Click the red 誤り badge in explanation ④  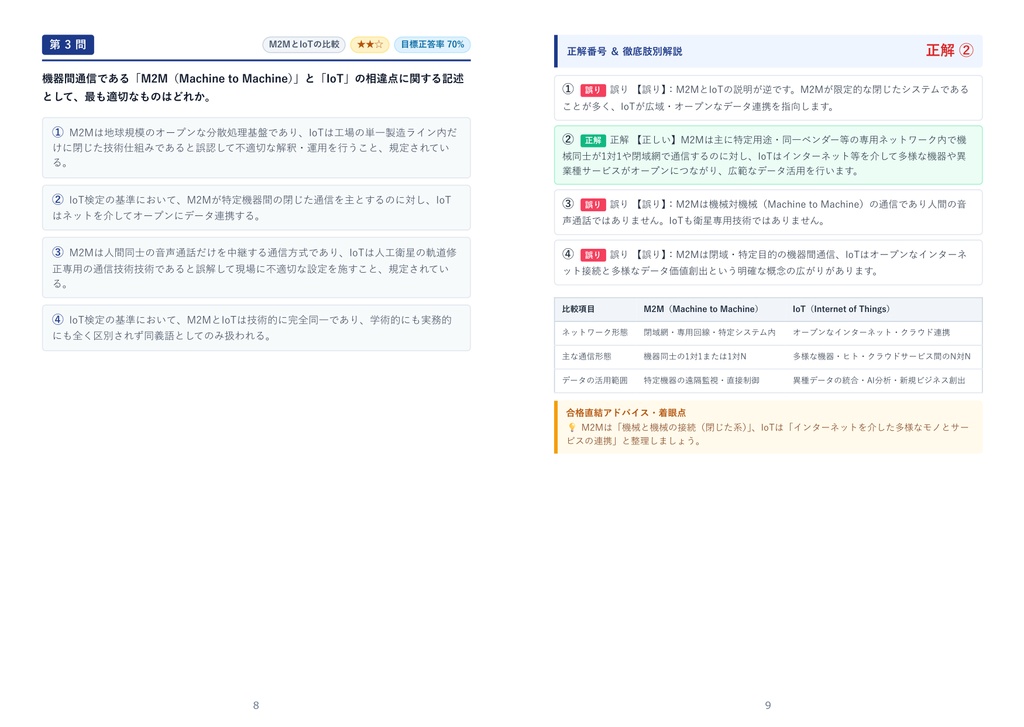593,255
